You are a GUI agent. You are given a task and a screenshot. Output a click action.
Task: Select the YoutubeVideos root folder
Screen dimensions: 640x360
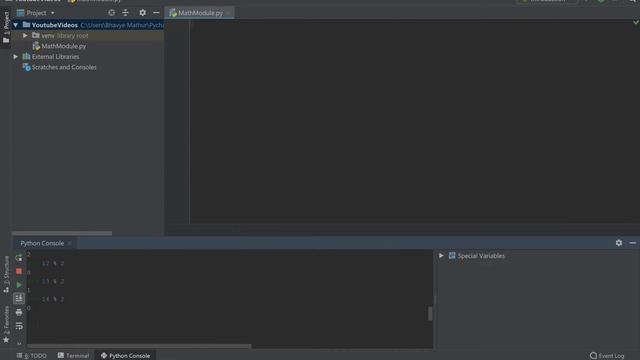pyautogui.click(x=55, y=25)
